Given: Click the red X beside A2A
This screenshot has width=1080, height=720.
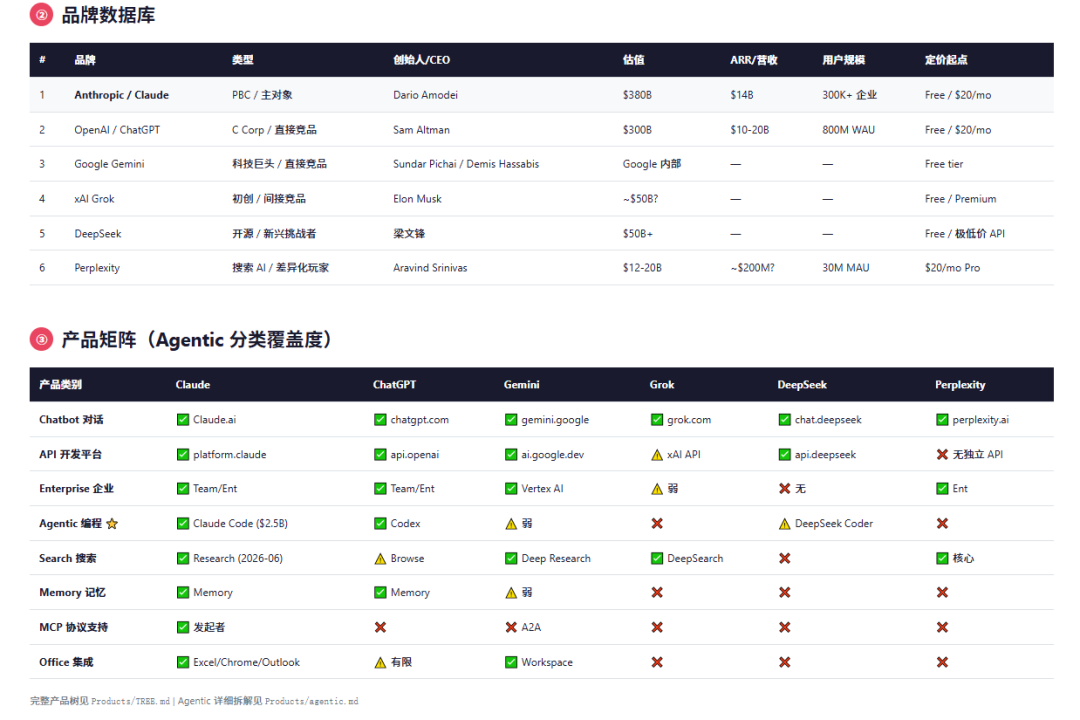Looking at the screenshot, I should point(511,627).
